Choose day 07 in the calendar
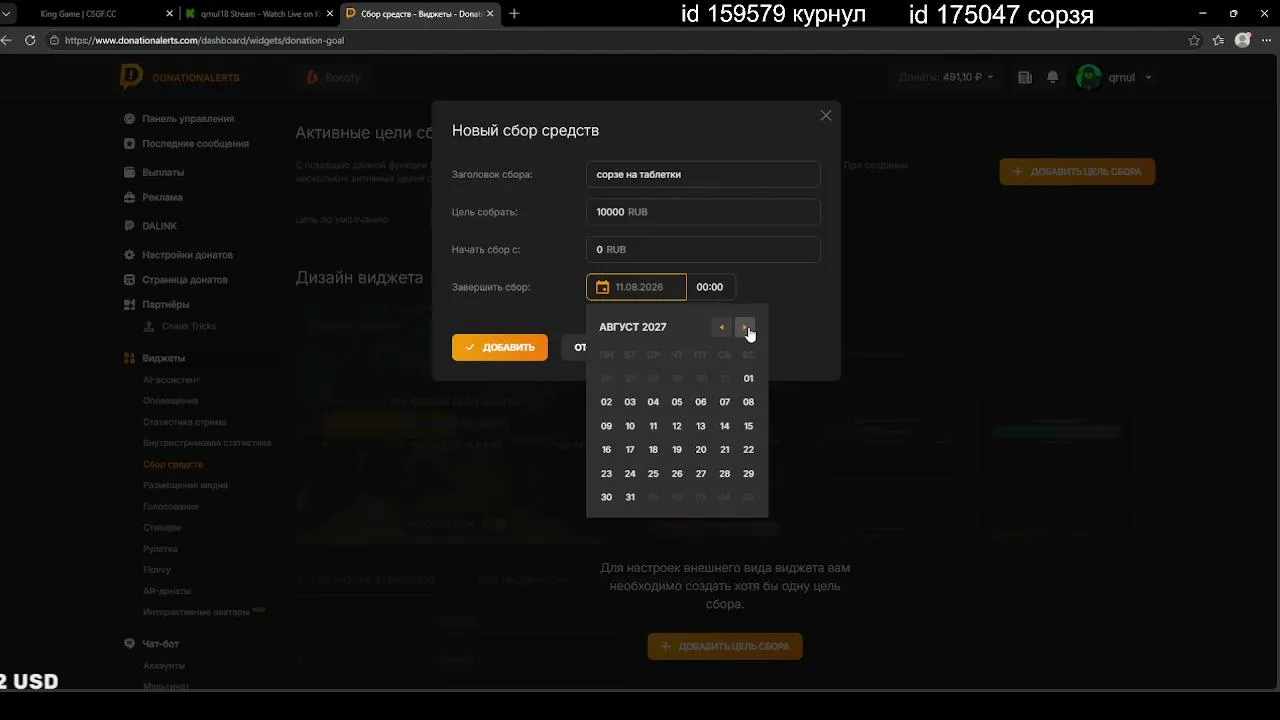 tap(725, 402)
